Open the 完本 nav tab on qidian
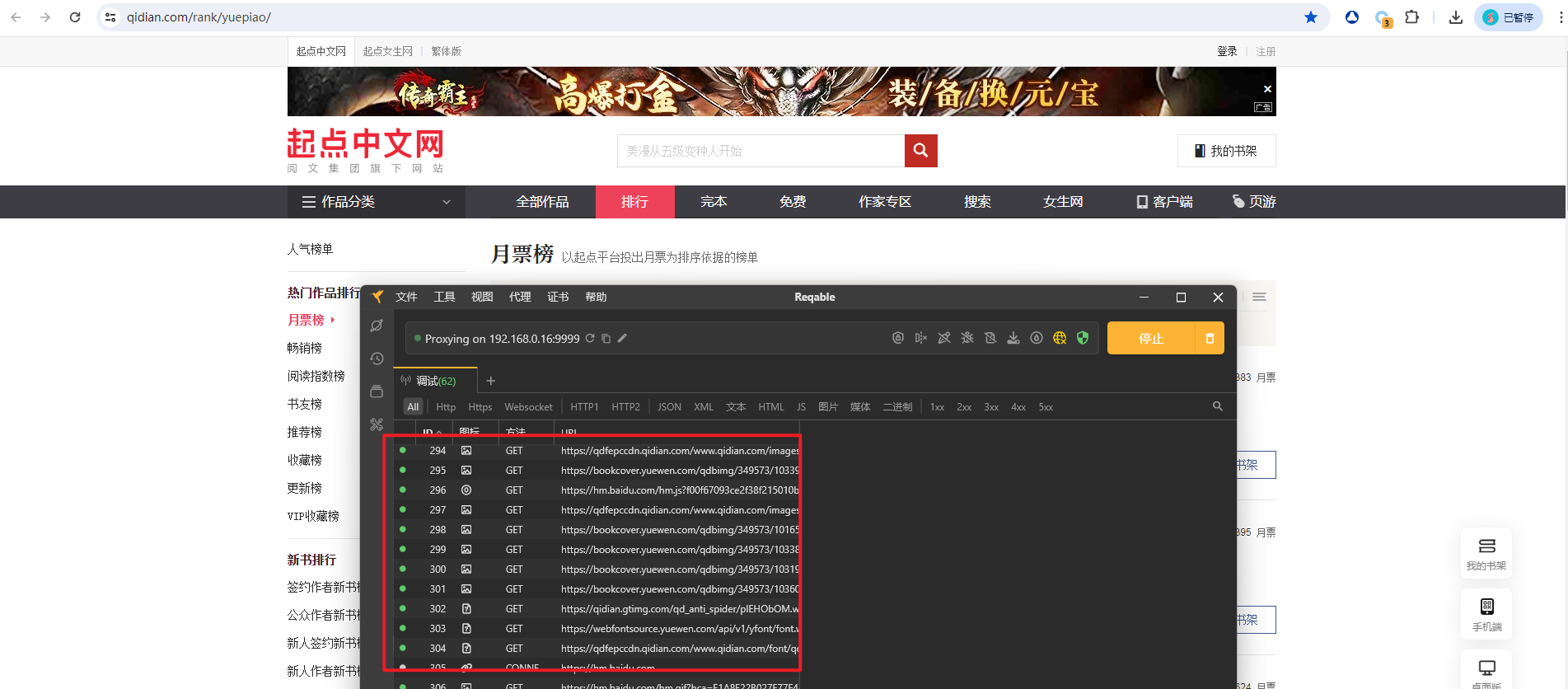The width and height of the screenshot is (1568, 689). point(714,202)
